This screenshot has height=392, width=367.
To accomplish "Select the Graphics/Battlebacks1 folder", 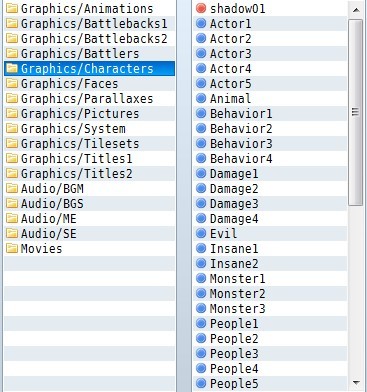I will (x=89, y=23).
